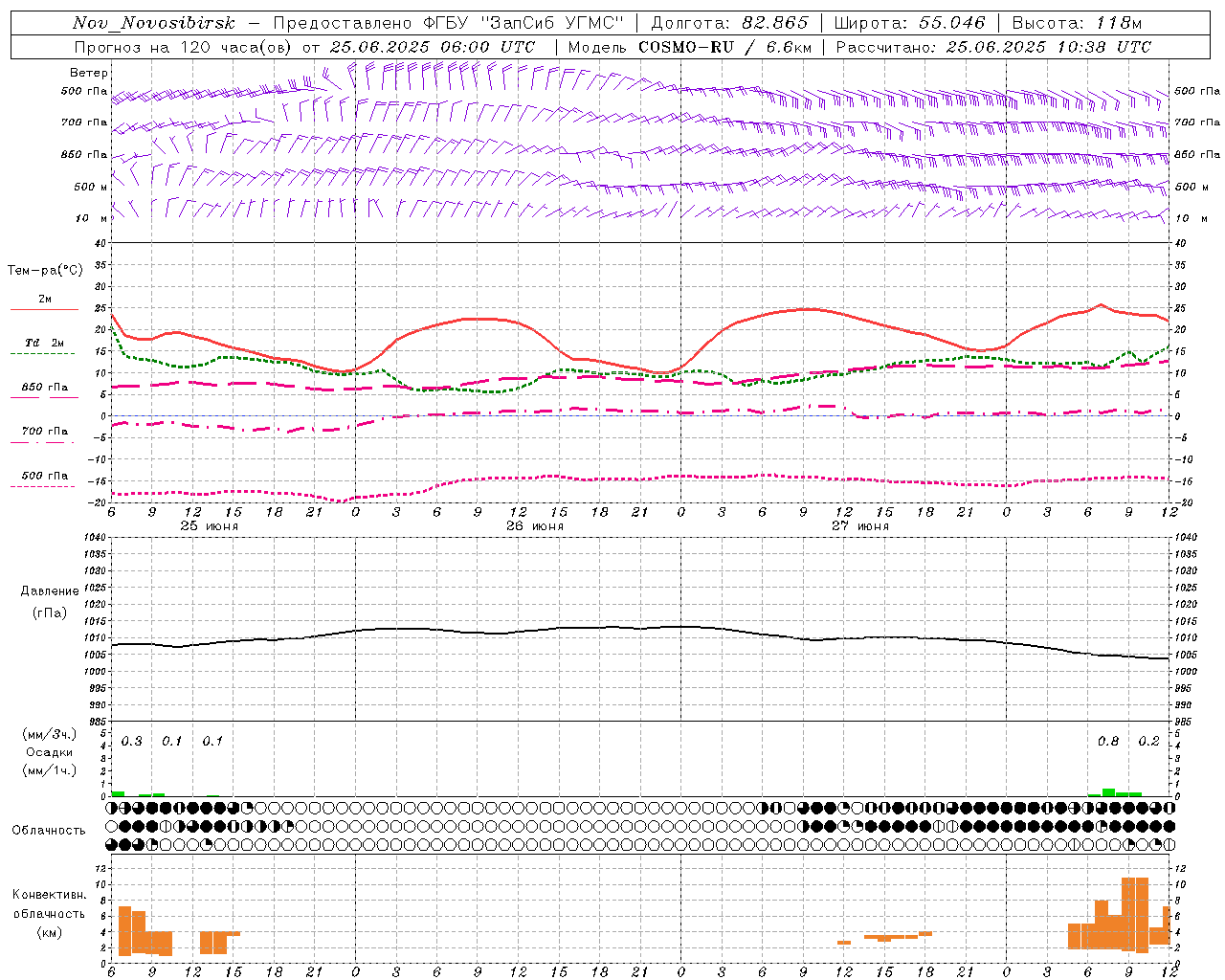Click the Широта: 55.046 value
Viewport: 1225px width, 980px height.
tap(909, 23)
